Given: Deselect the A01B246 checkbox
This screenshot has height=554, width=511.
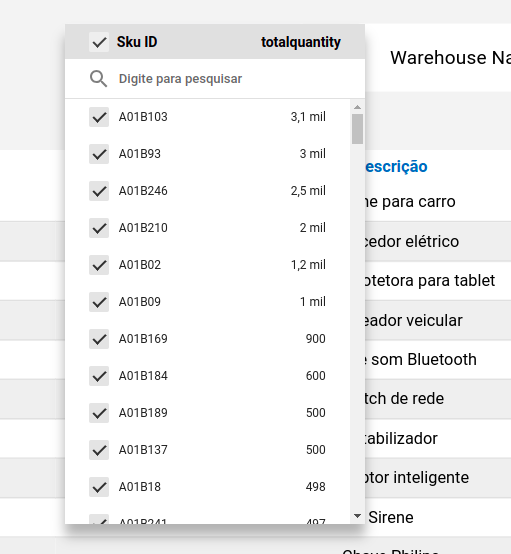Looking at the screenshot, I should pos(99,191).
